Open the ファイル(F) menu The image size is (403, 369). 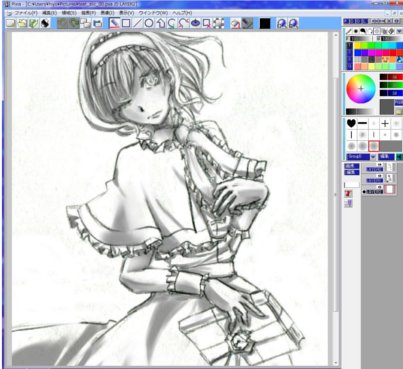pos(25,13)
